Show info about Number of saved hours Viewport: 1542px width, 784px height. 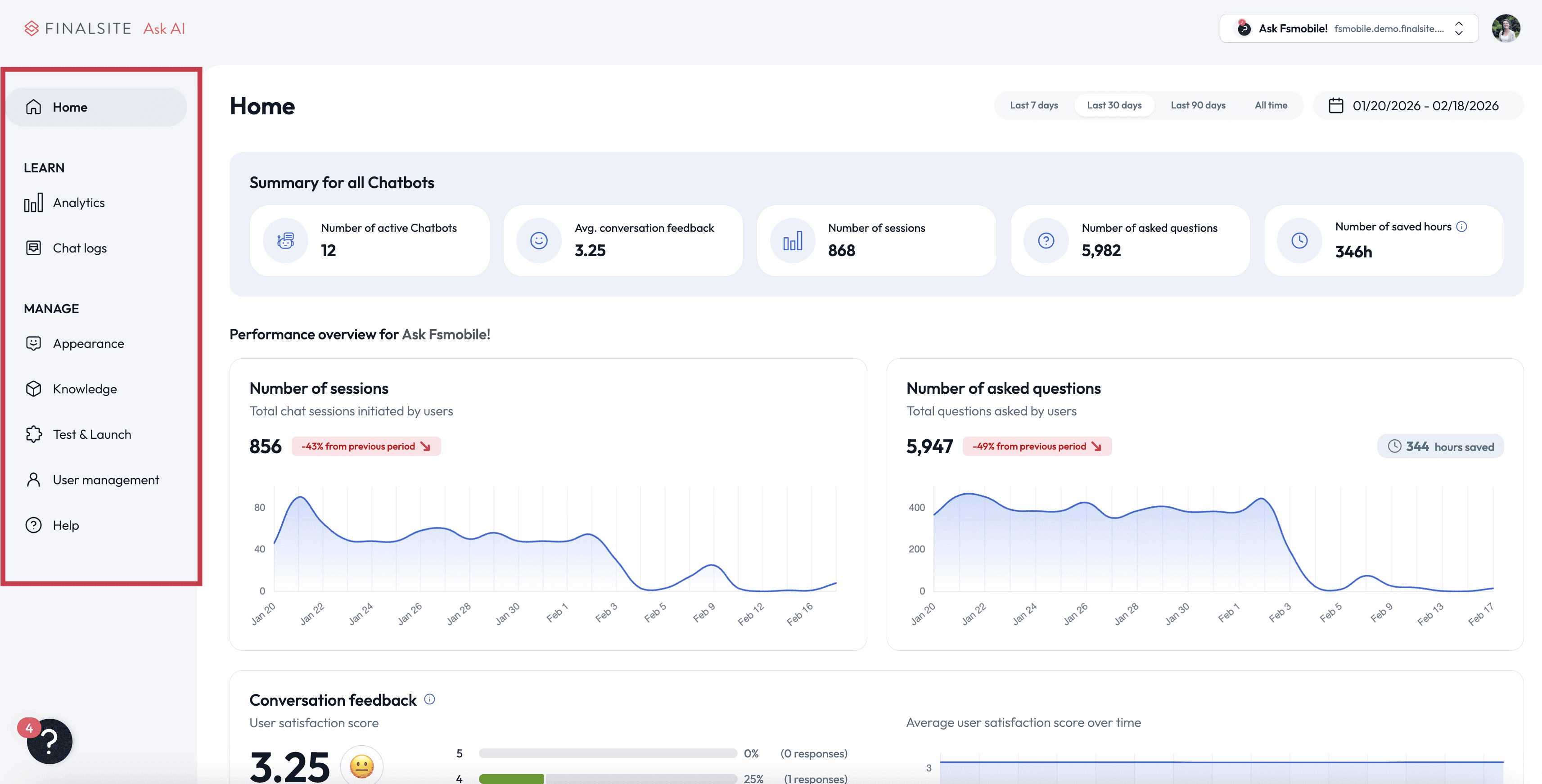tap(1461, 226)
